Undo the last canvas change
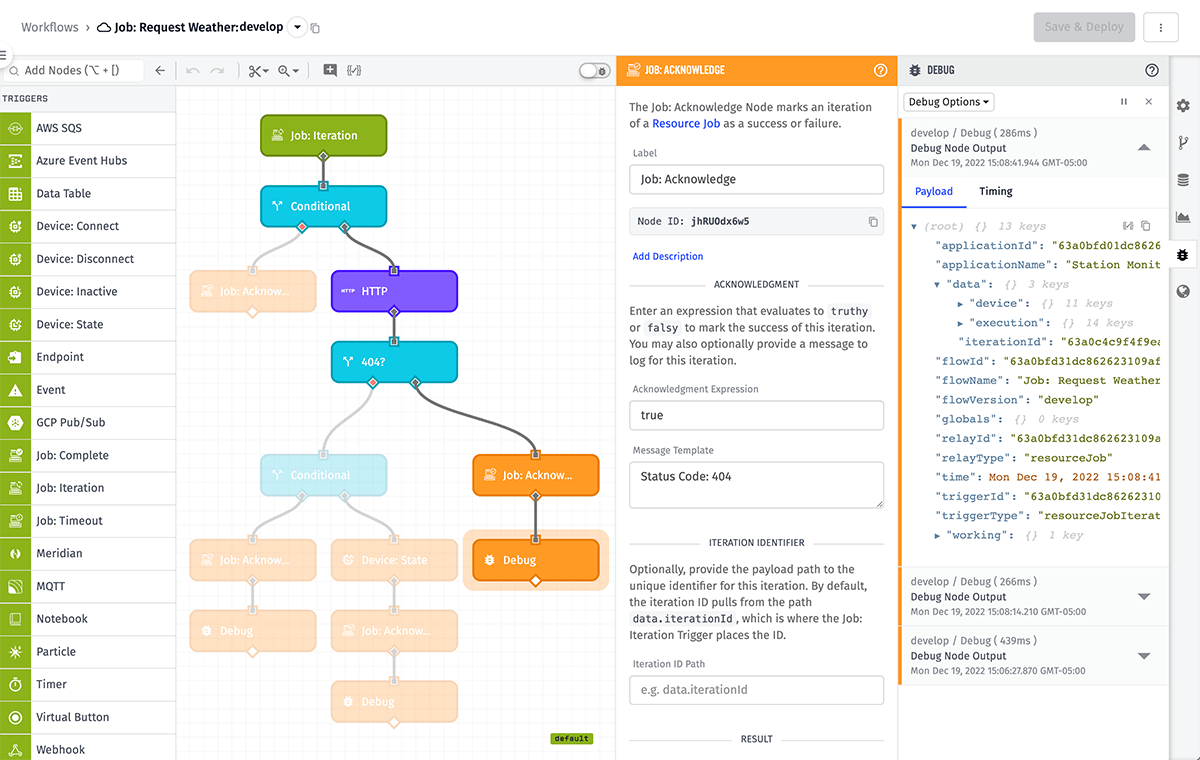Screen dimensions: 1200x760 [193, 71]
